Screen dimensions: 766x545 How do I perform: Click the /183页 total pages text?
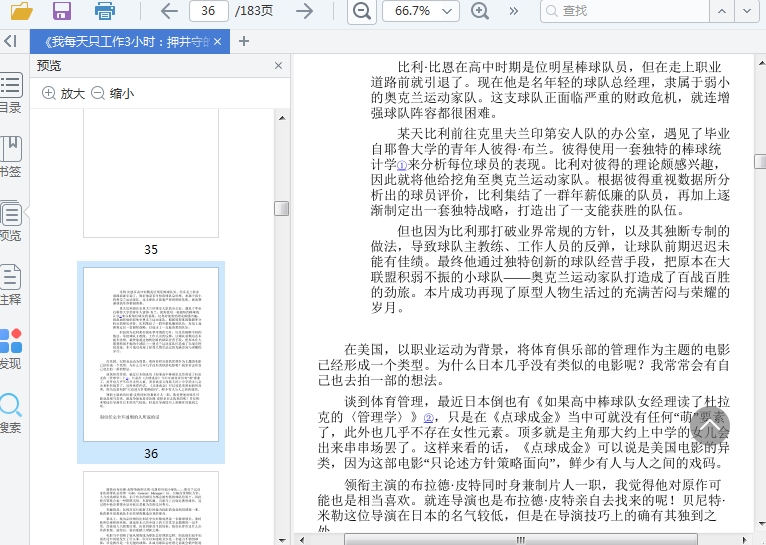pyautogui.click(x=254, y=11)
